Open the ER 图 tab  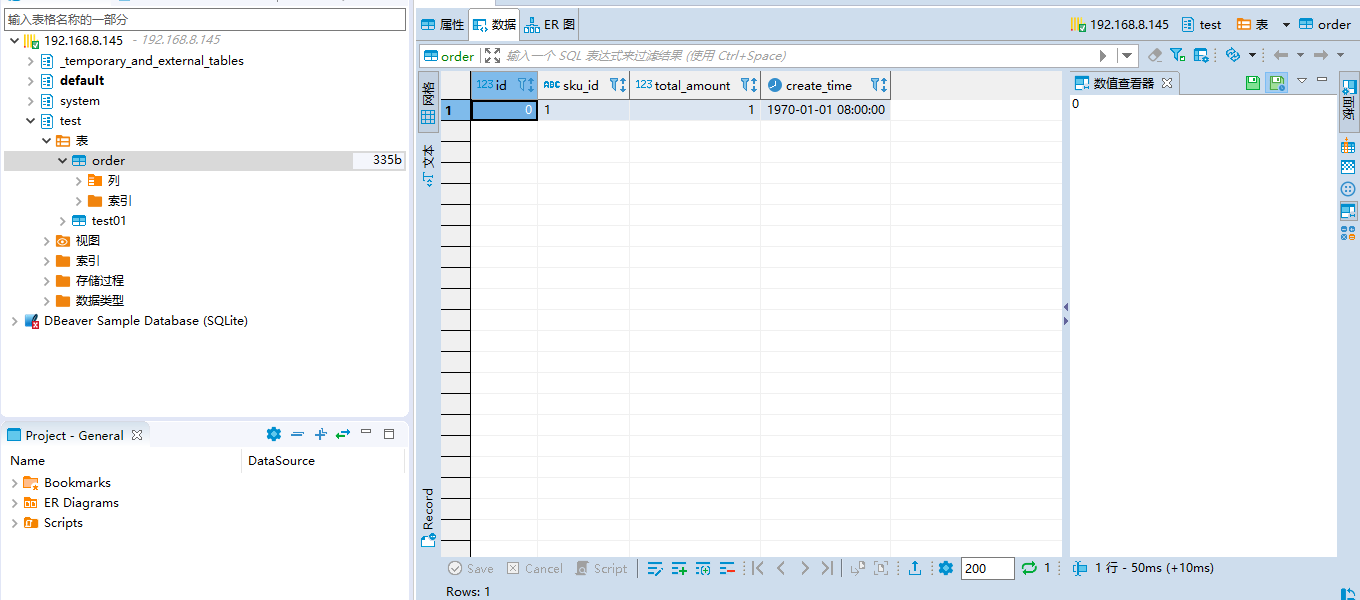click(550, 25)
